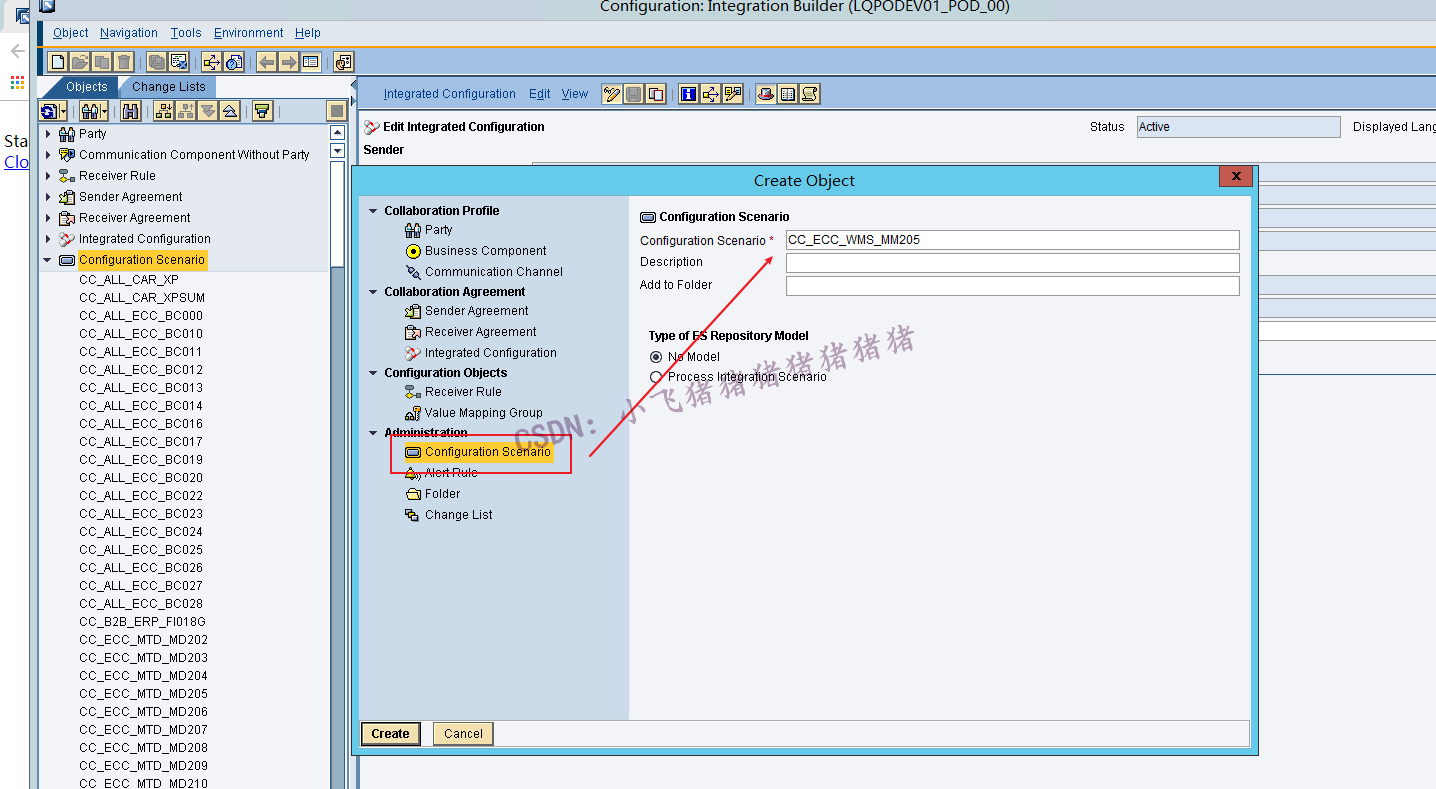
Task: Click the blue information icon
Action: [688, 94]
